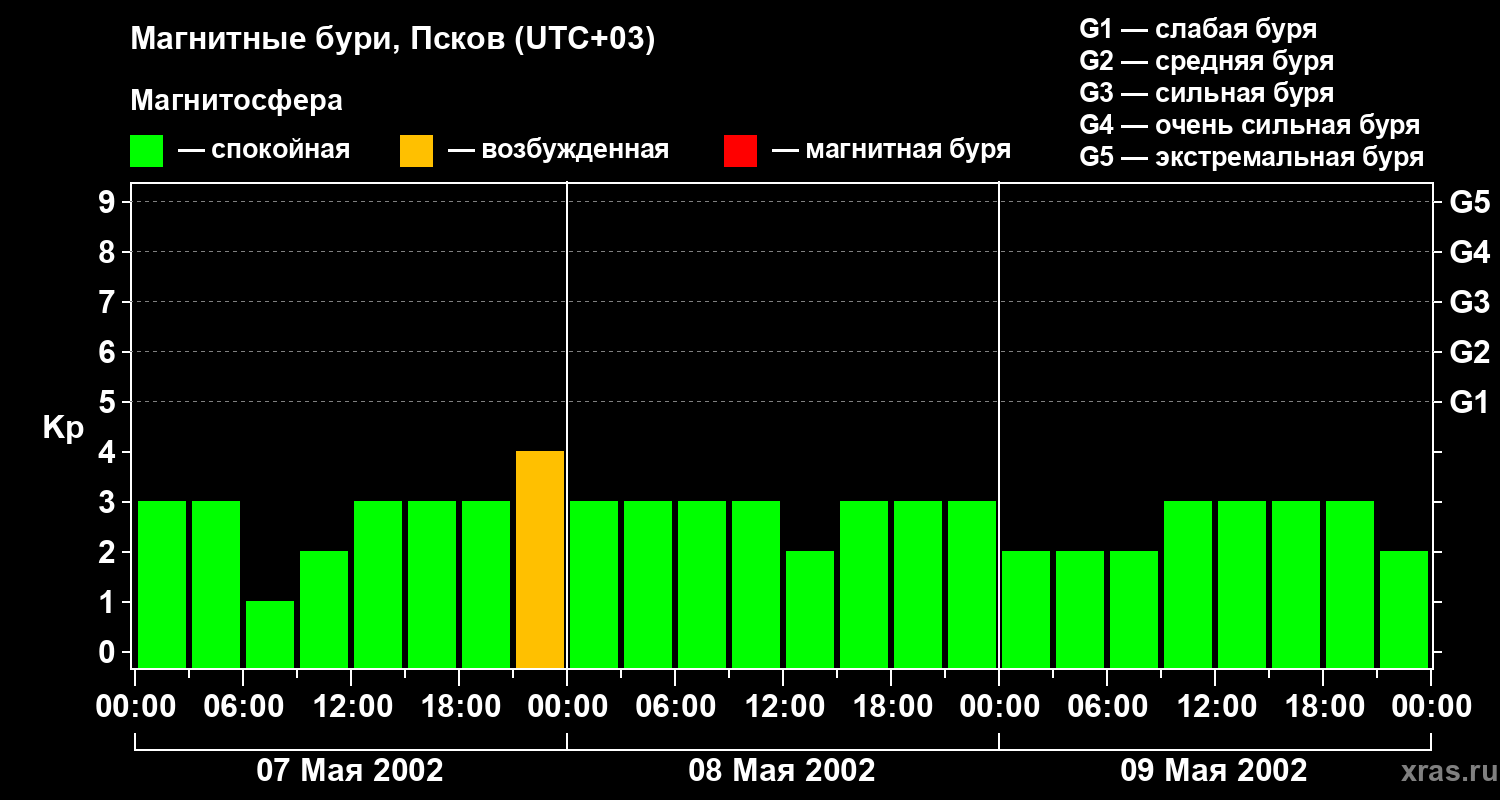Click the '06:00' tick label above 09 Мая

click(1107, 707)
